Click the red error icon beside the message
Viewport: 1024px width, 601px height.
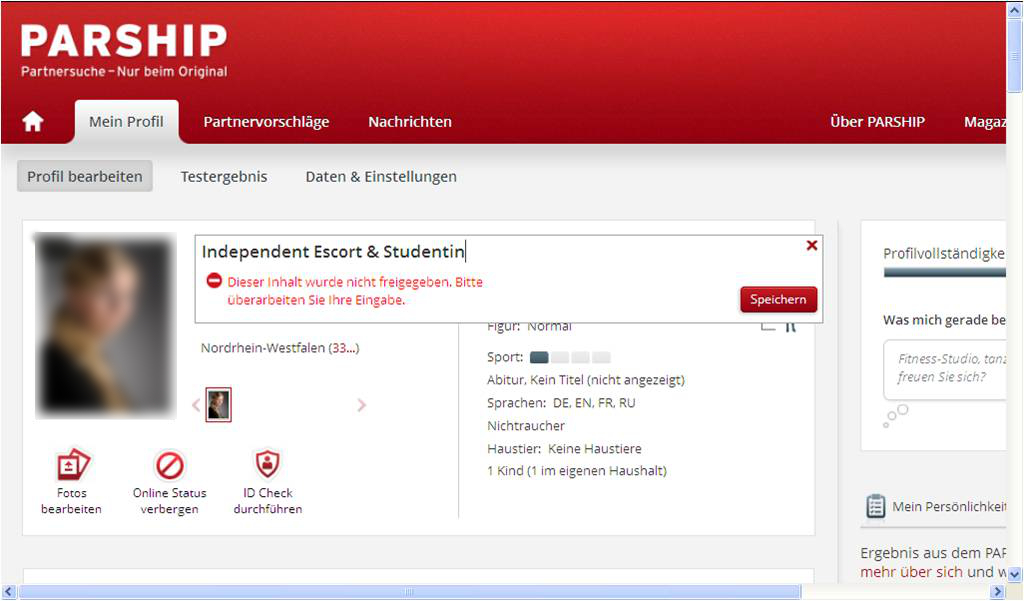[x=214, y=281]
